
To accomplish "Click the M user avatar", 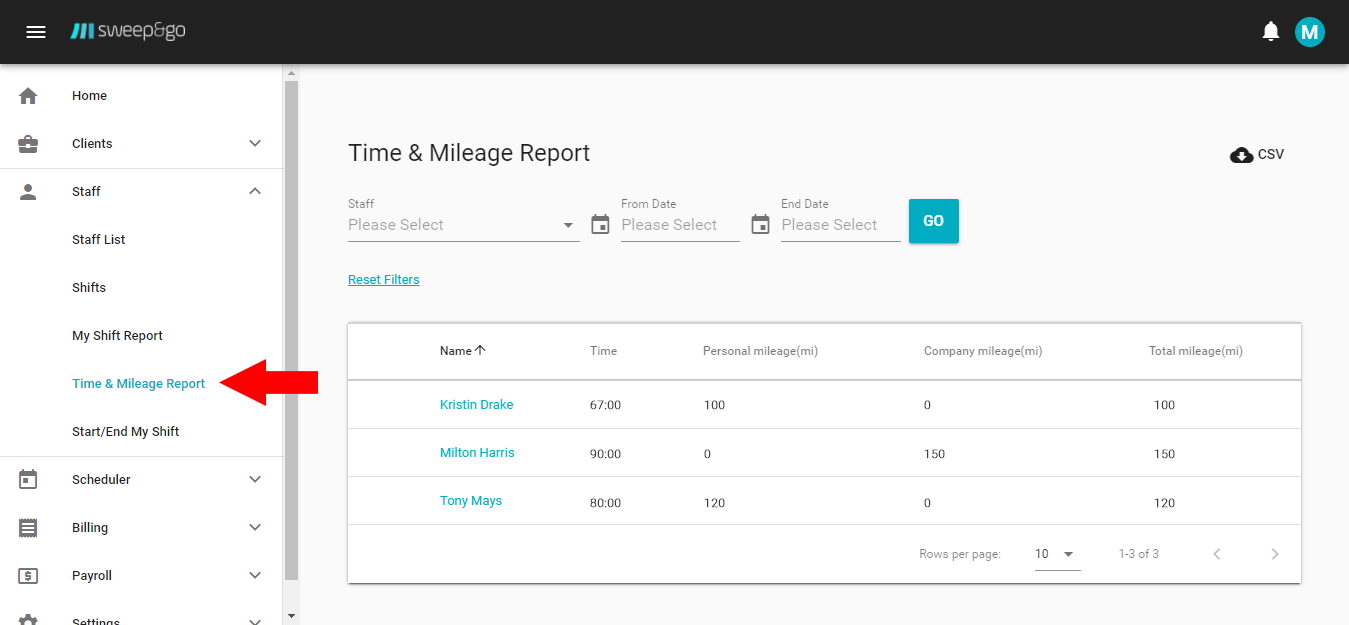I will pyautogui.click(x=1310, y=31).
